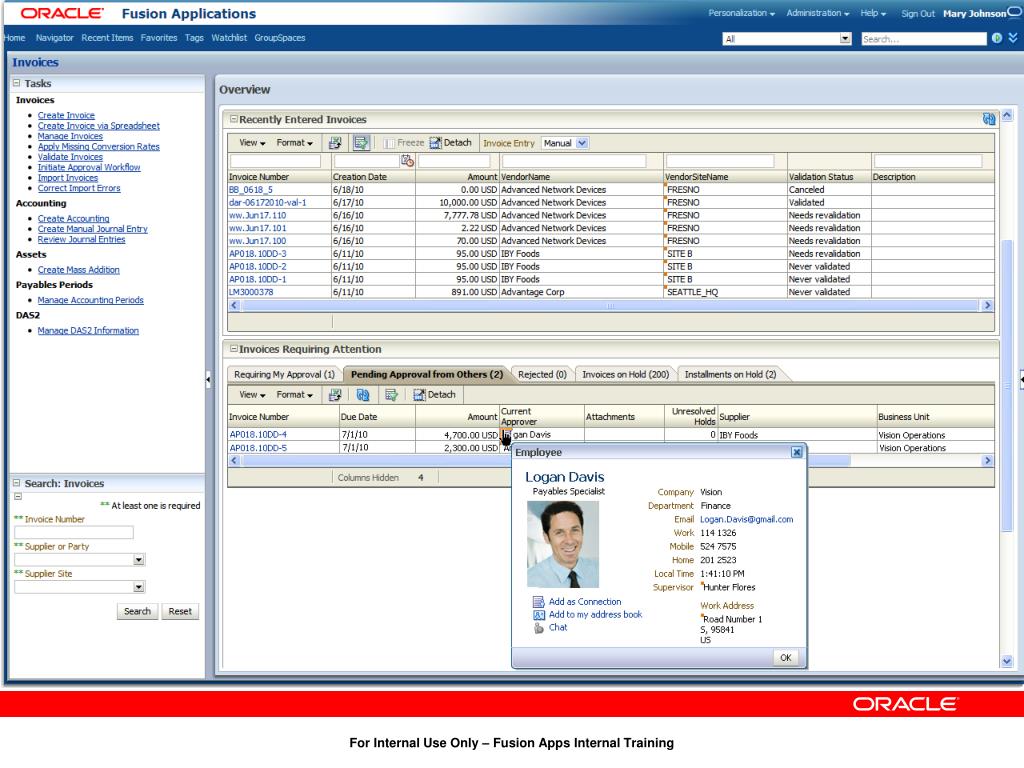Close the Employee popup with the X

797,452
